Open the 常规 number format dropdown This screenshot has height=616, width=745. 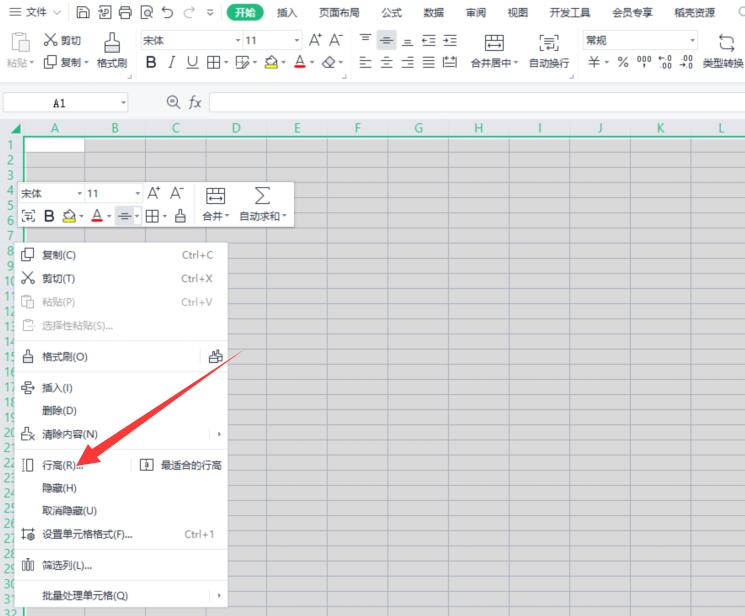(692, 41)
